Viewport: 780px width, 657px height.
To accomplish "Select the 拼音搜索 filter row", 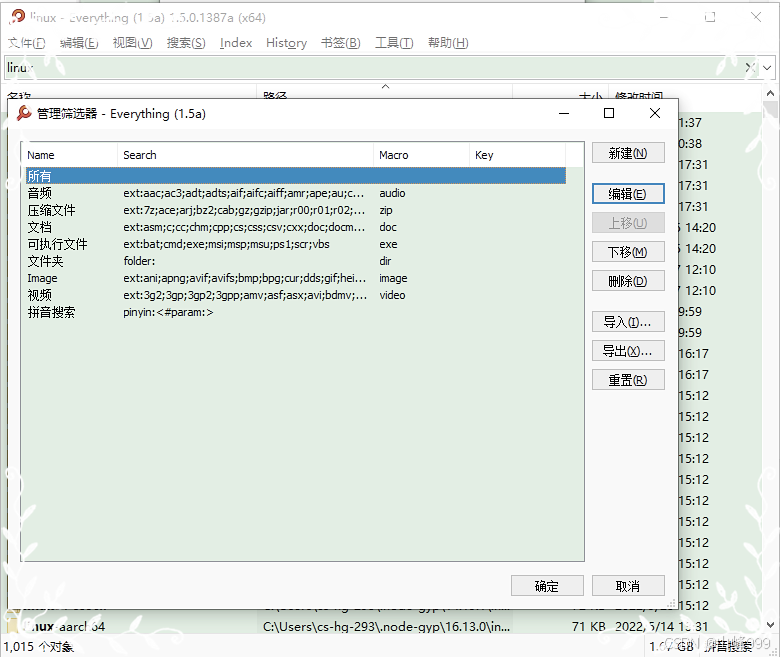I will 295,312.
